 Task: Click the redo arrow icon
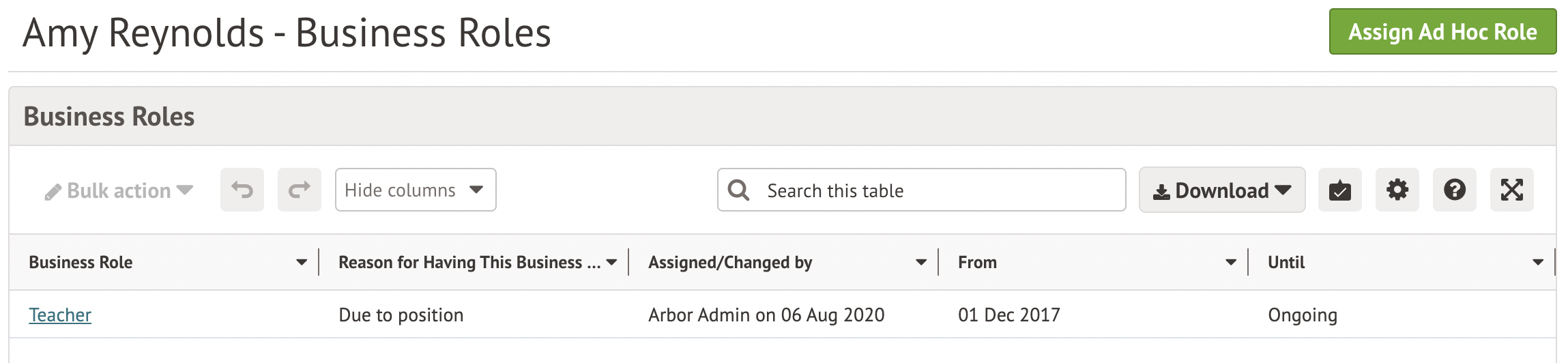click(299, 190)
